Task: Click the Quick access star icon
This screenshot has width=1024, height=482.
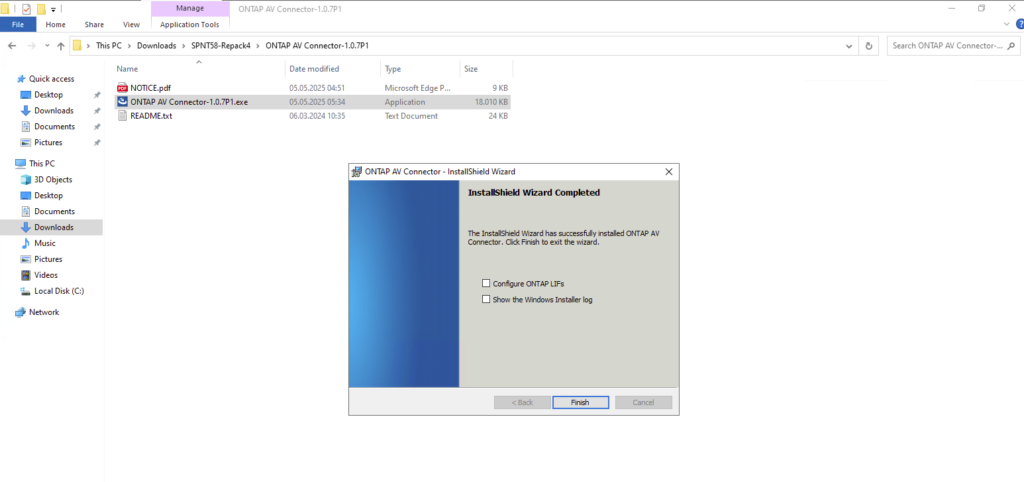Action: point(22,78)
